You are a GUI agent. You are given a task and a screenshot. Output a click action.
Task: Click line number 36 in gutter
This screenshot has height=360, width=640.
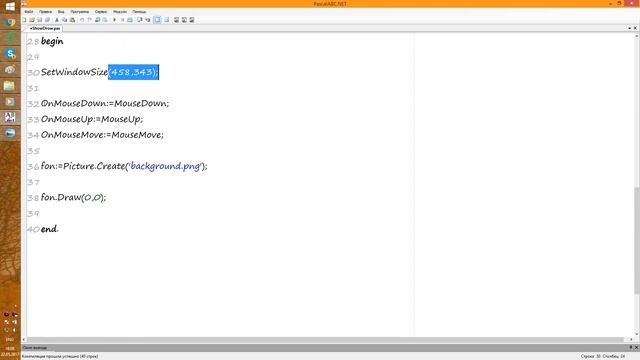pyautogui.click(x=33, y=167)
